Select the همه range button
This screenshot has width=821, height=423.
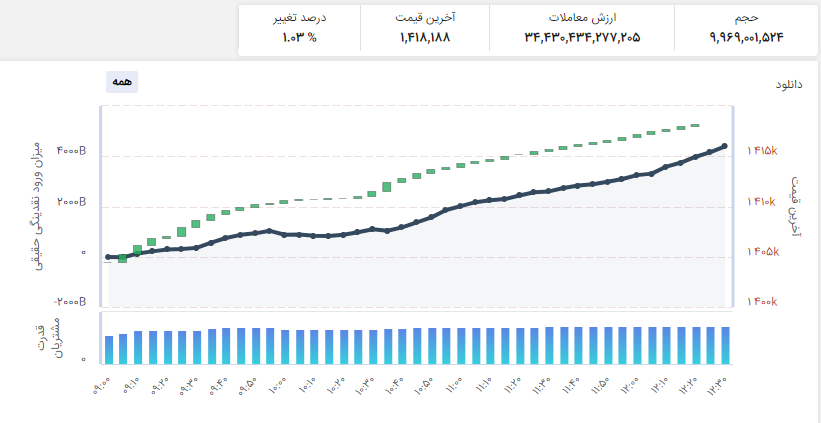[122, 82]
